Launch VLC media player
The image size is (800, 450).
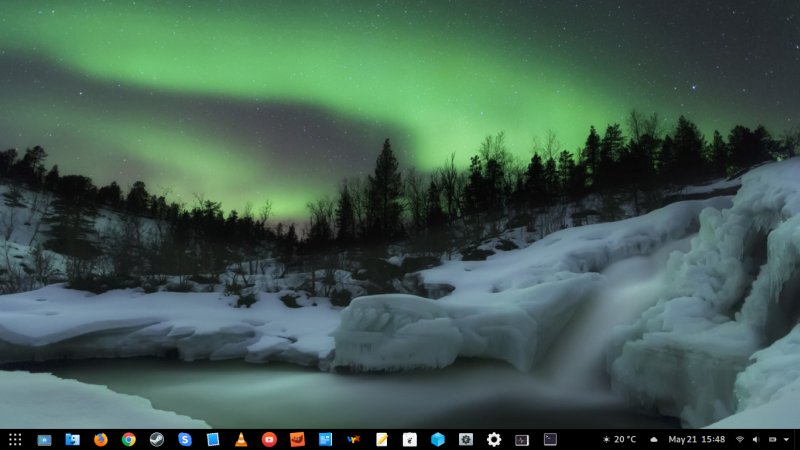241,439
